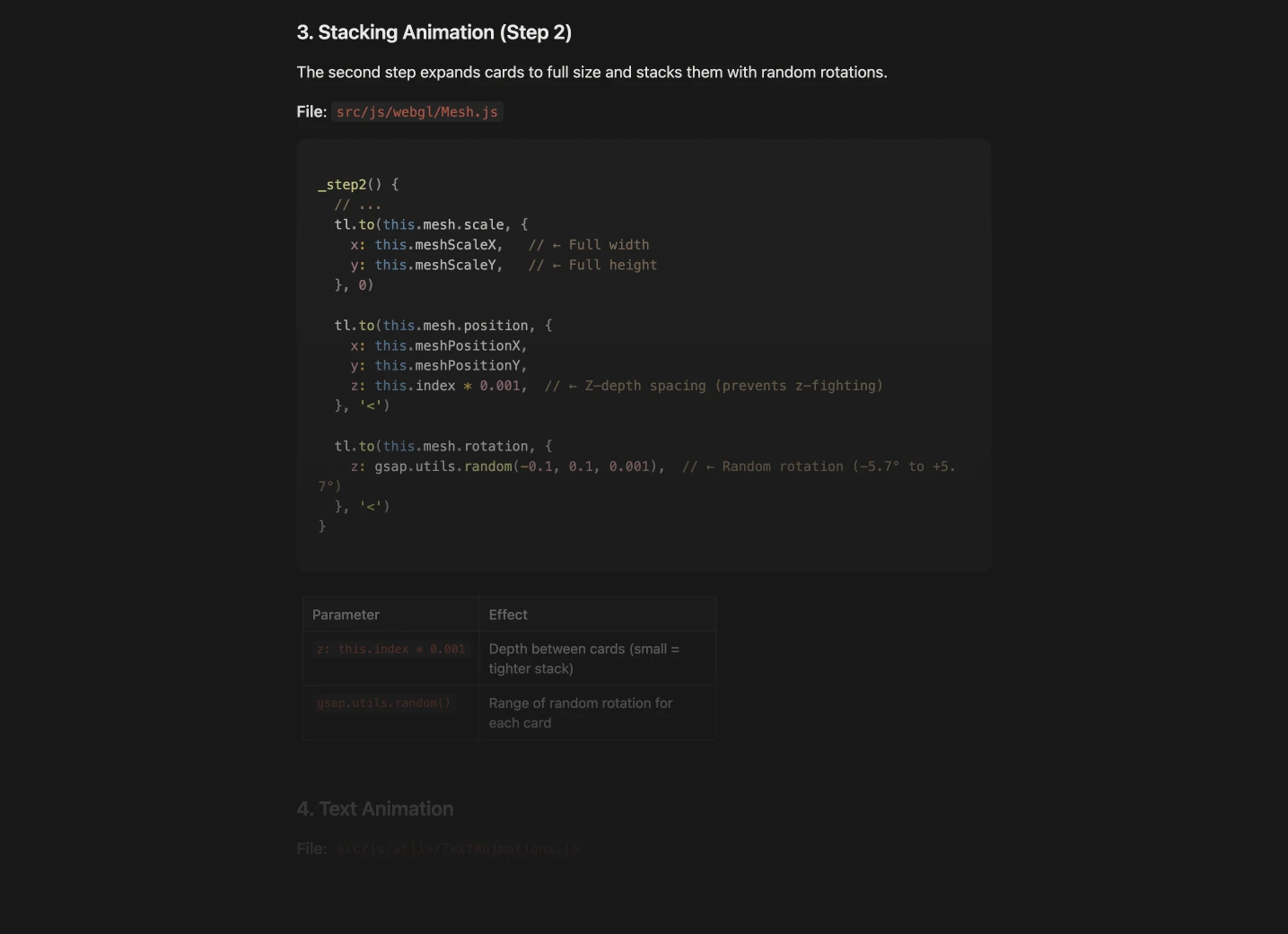The image size is (1288, 934).
Task: Click the "Random rotation" code comment
Action: pyautogui.click(x=639, y=476)
